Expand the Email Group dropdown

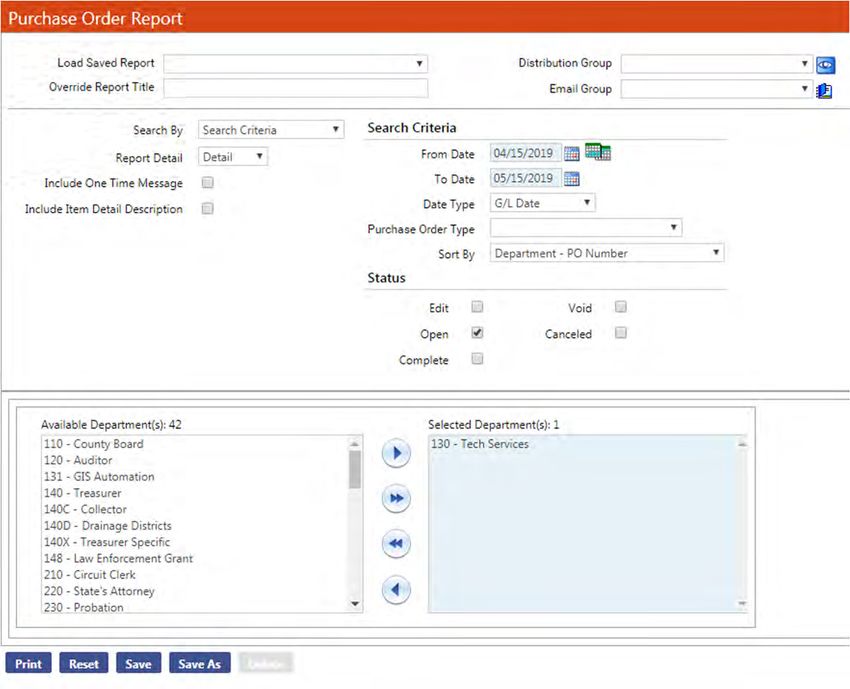pos(716,89)
